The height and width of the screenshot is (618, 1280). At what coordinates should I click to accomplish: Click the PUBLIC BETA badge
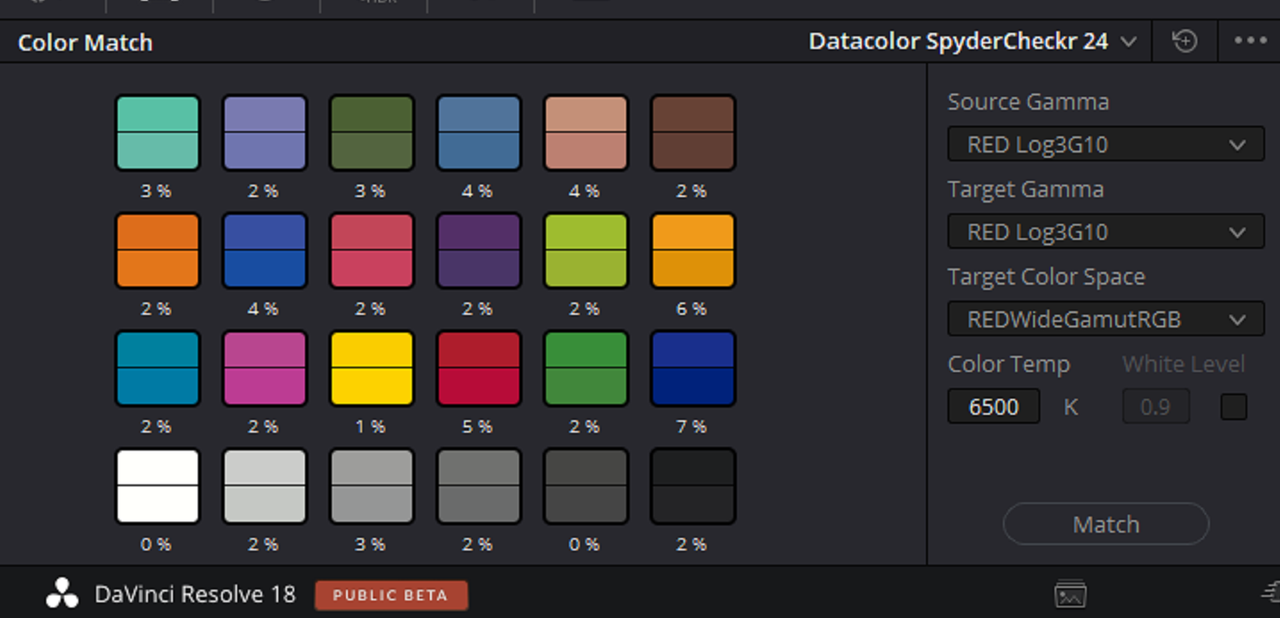pos(391,595)
